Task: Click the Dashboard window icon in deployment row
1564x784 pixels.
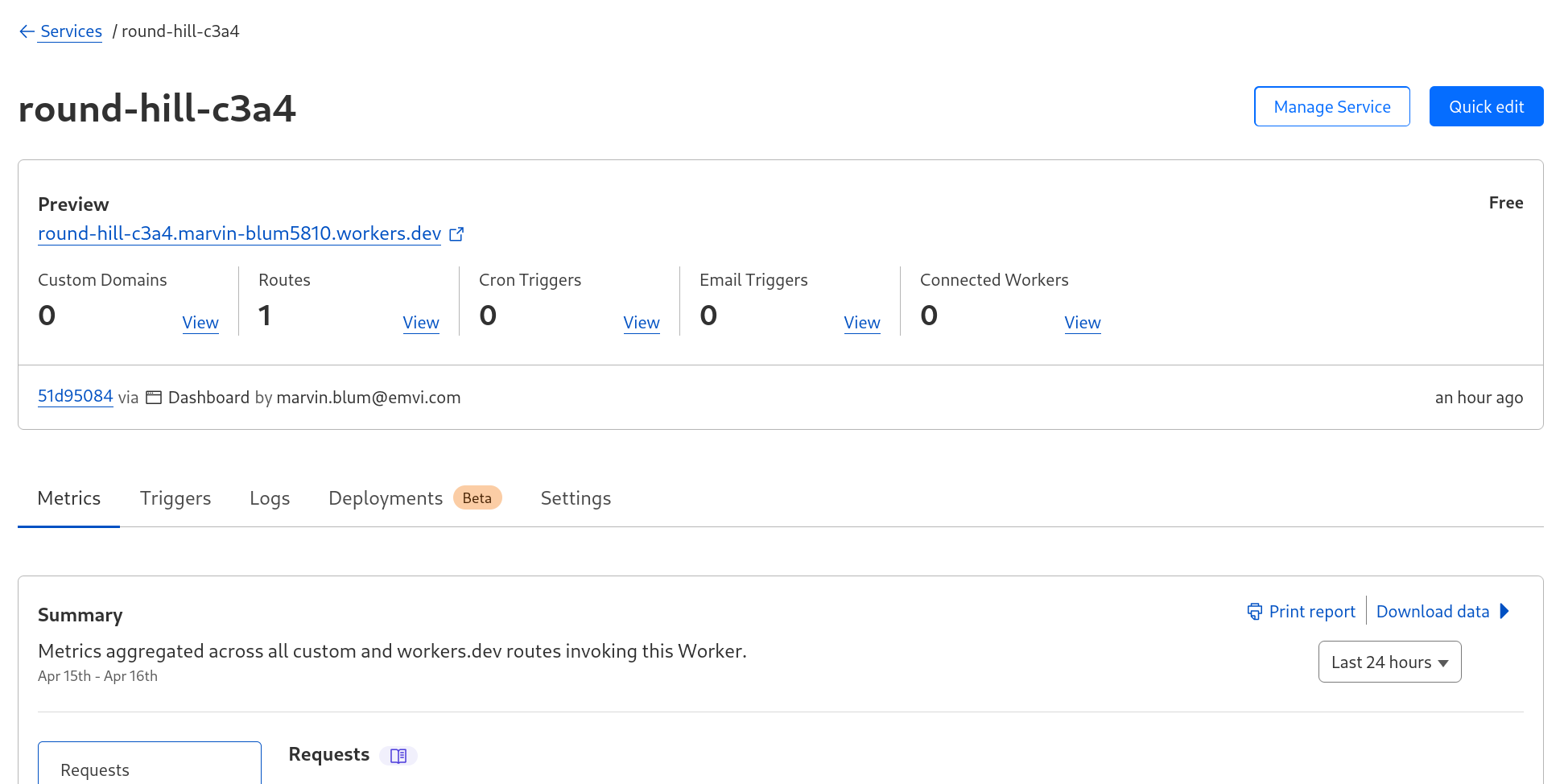Action: pos(154,398)
